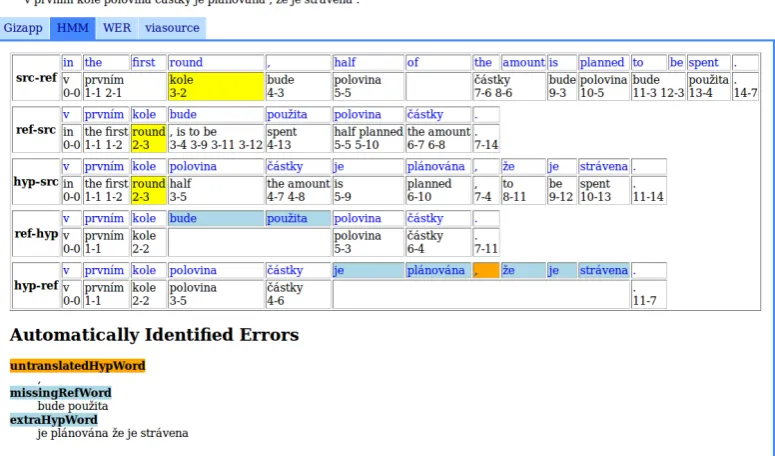This screenshot has width=775, height=456.
Task: Click blue highlighted 'bude' in ref-hyp
Action: coord(216,218)
